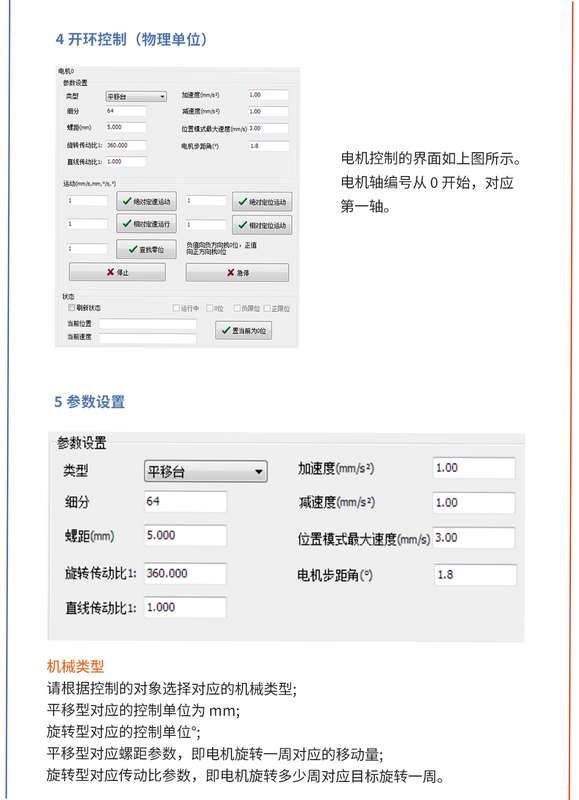Click the 位置模式最大速度 field in the 电机0 panel

coord(268,129)
